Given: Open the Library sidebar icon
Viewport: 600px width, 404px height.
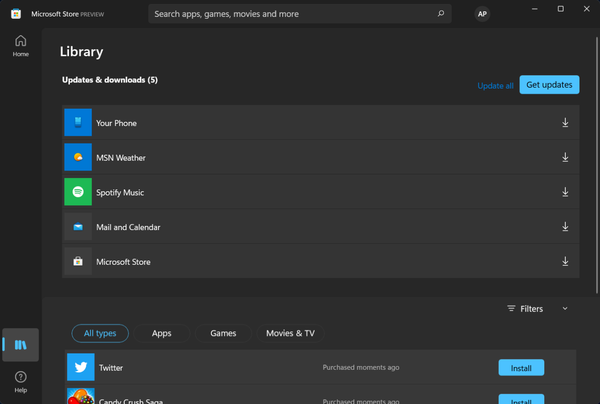Looking at the screenshot, I should [x=21, y=345].
